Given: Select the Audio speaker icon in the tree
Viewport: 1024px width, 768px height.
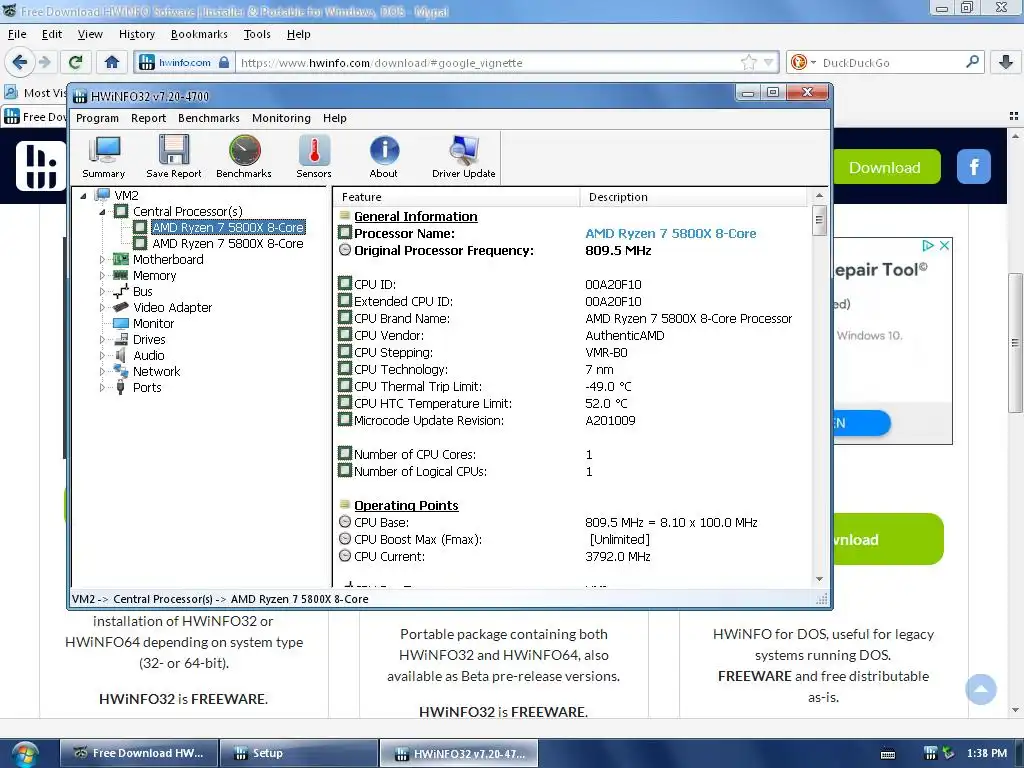Looking at the screenshot, I should tap(120, 355).
